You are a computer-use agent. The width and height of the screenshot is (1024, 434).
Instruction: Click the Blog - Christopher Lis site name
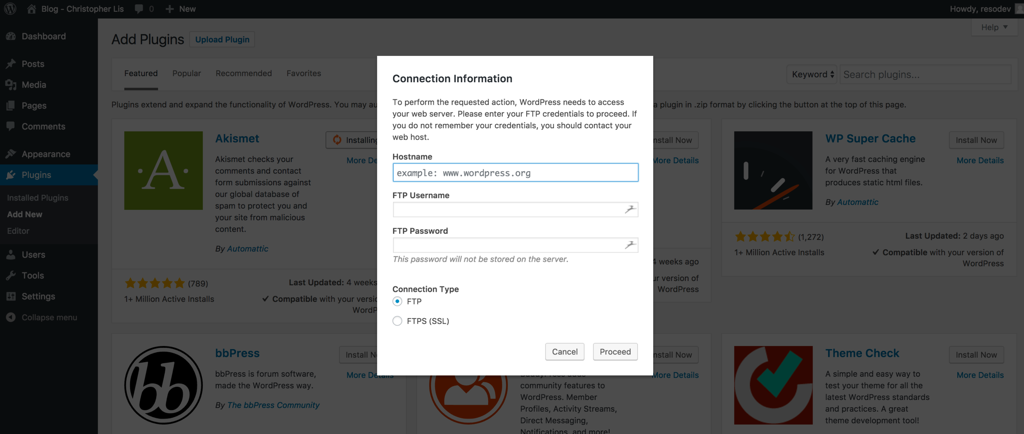83,9
